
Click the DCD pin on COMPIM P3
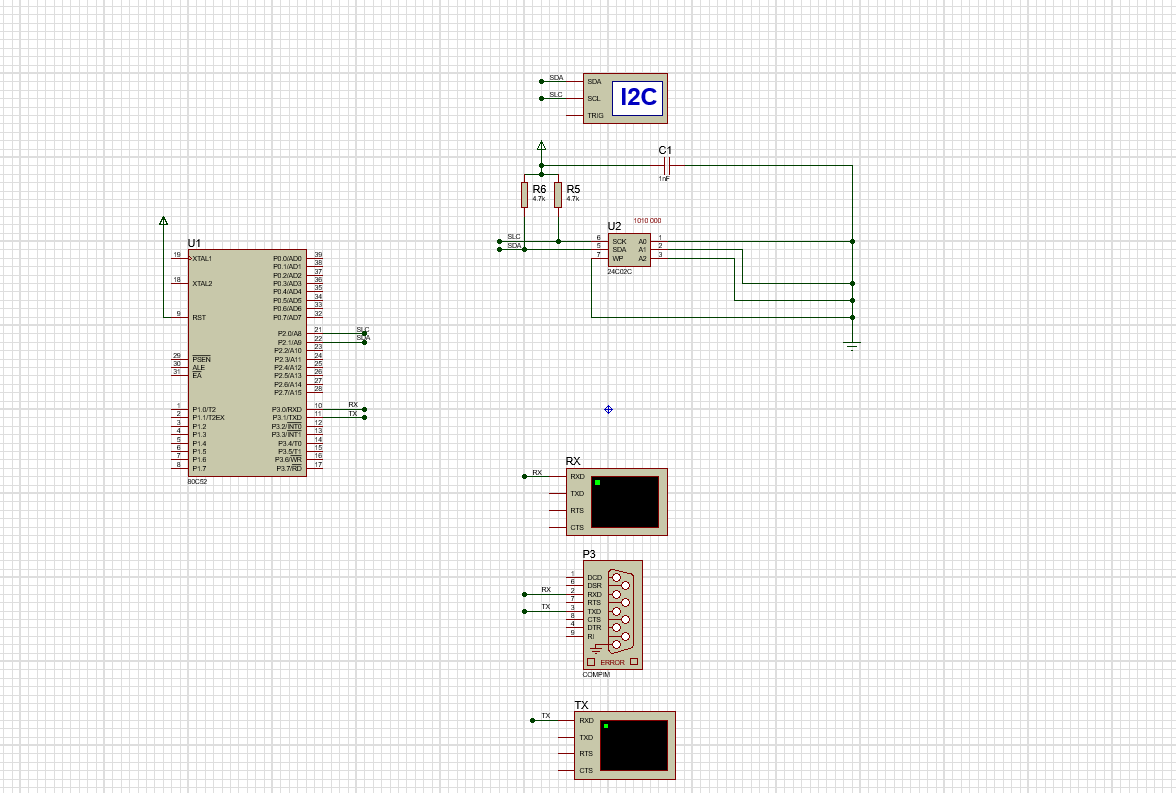pos(594,578)
